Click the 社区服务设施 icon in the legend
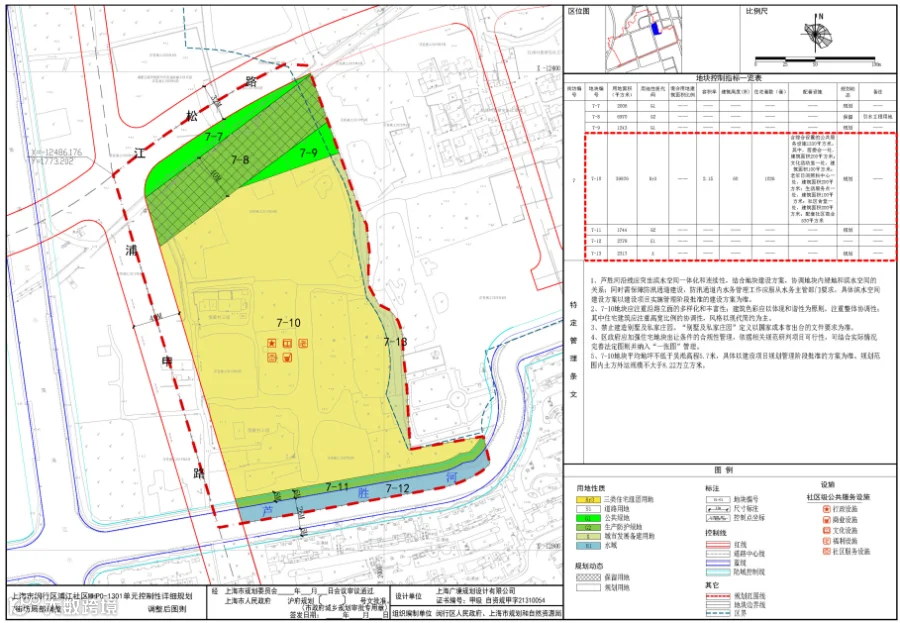This screenshot has height=623, width=900. click(x=827, y=551)
